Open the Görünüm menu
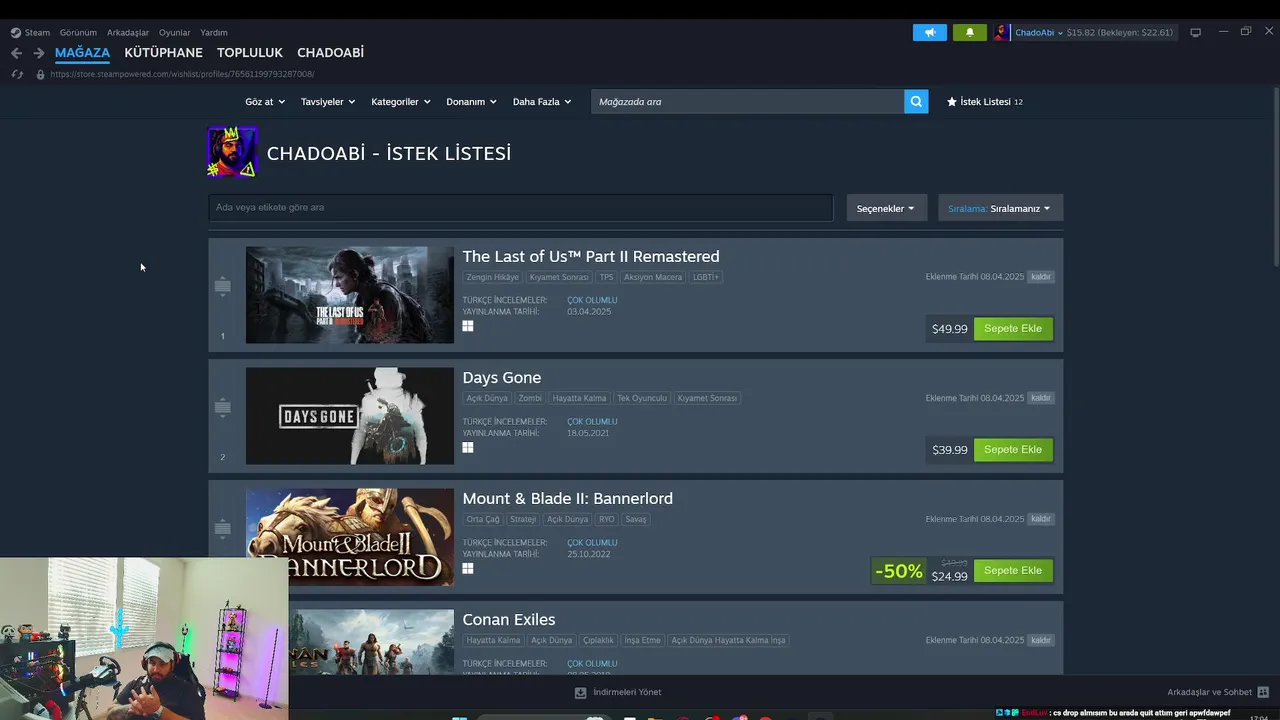Screen dimensions: 1280x720 point(78,32)
